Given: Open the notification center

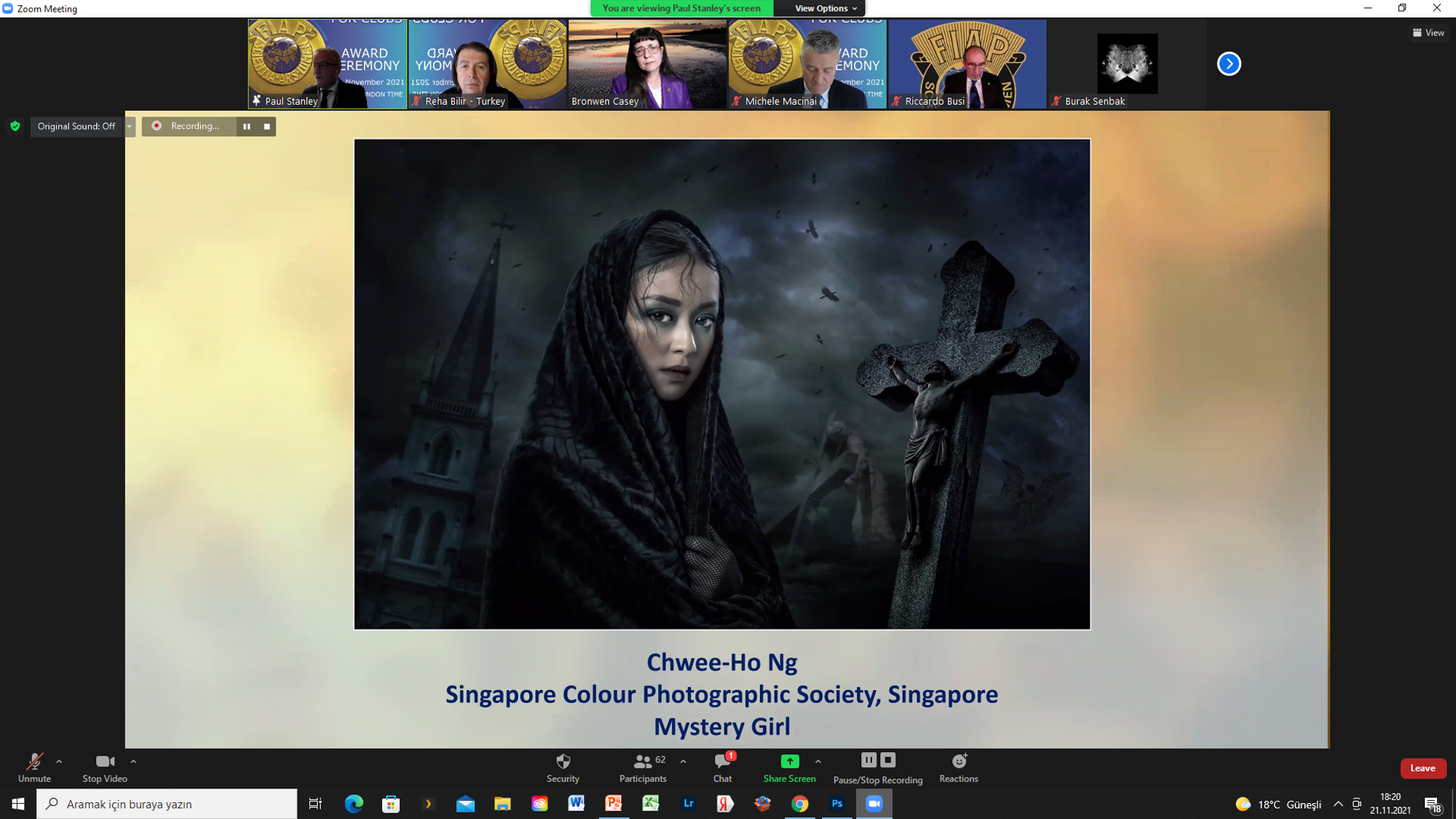Looking at the screenshot, I should pos(1433,804).
